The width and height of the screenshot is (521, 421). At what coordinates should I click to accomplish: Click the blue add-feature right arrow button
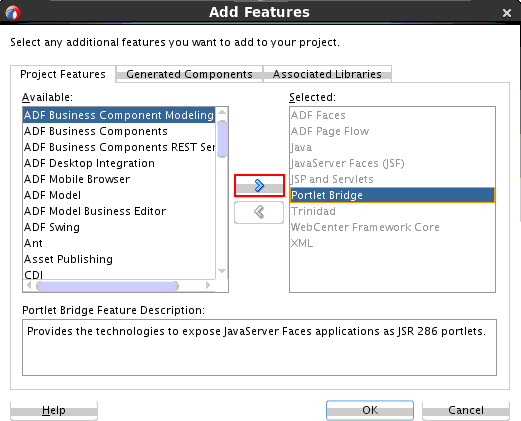tap(259, 185)
